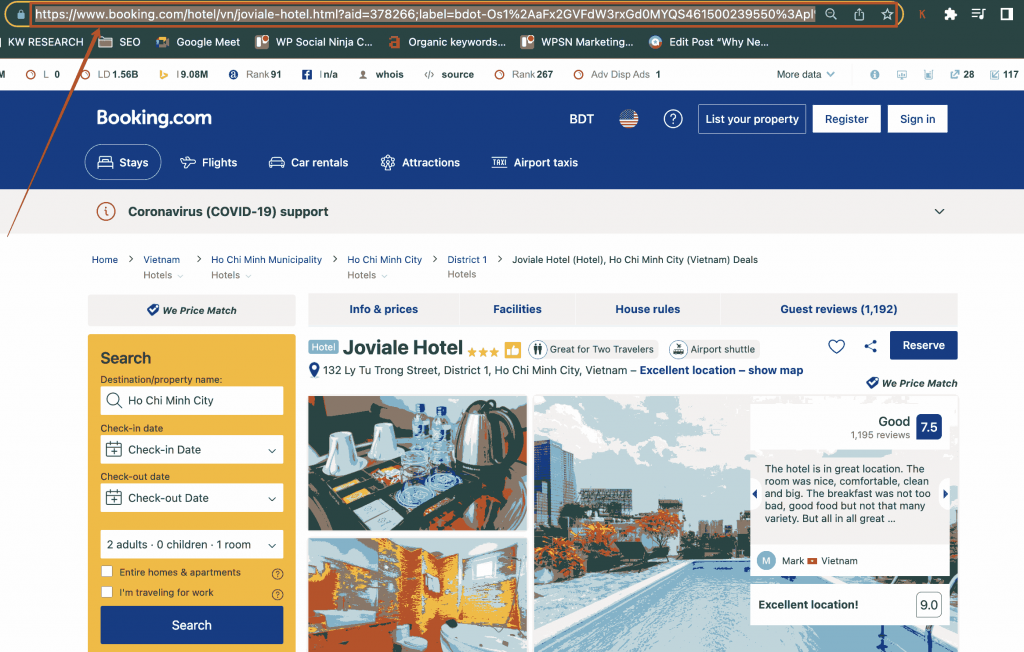The image size is (1024, 652).
Task: Go to Home breadcrumb
Action: 104,259
